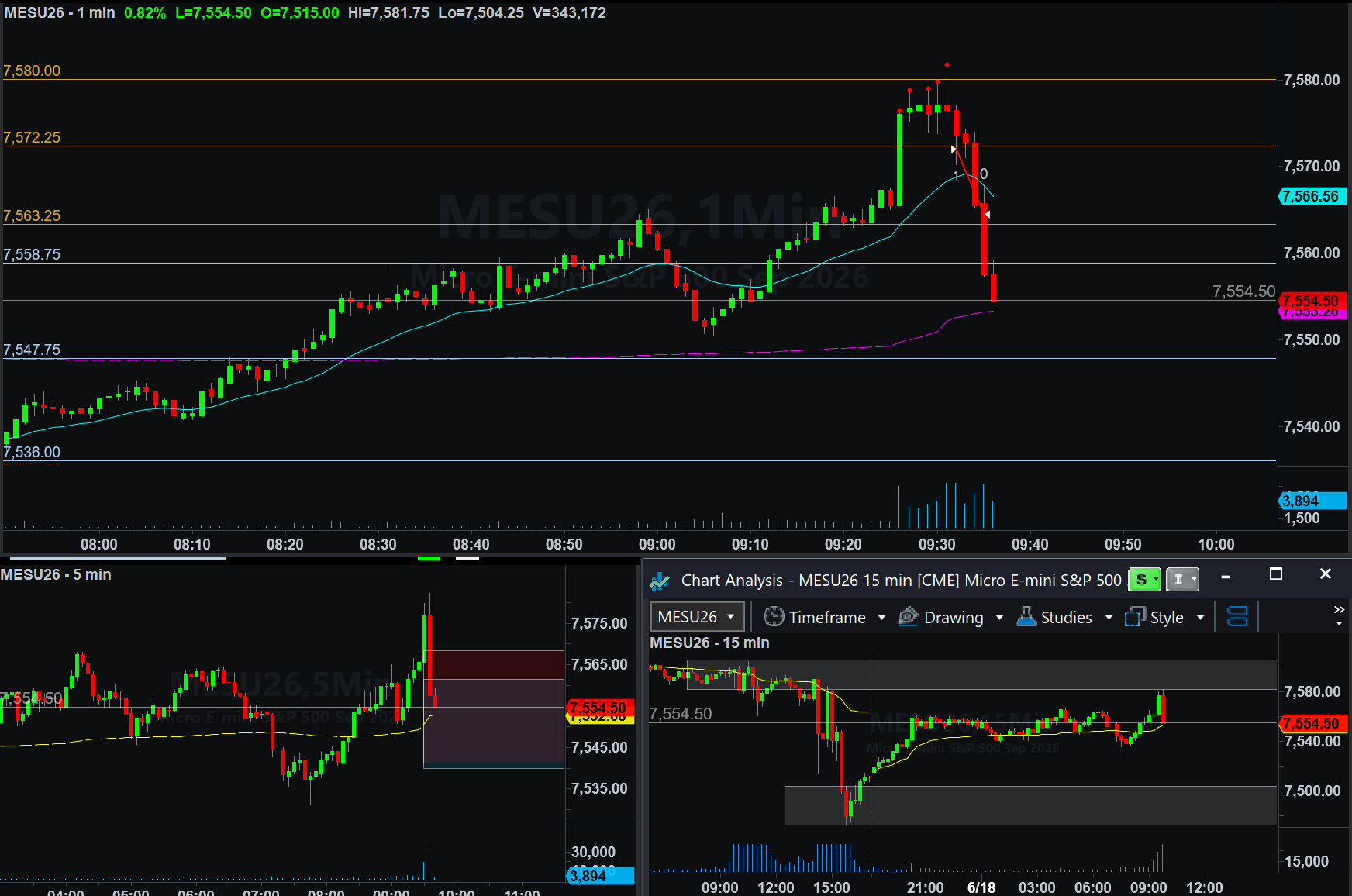1352x896 pixels.
Task: Click the green 0.82% change value
Action: click(145, 12)
